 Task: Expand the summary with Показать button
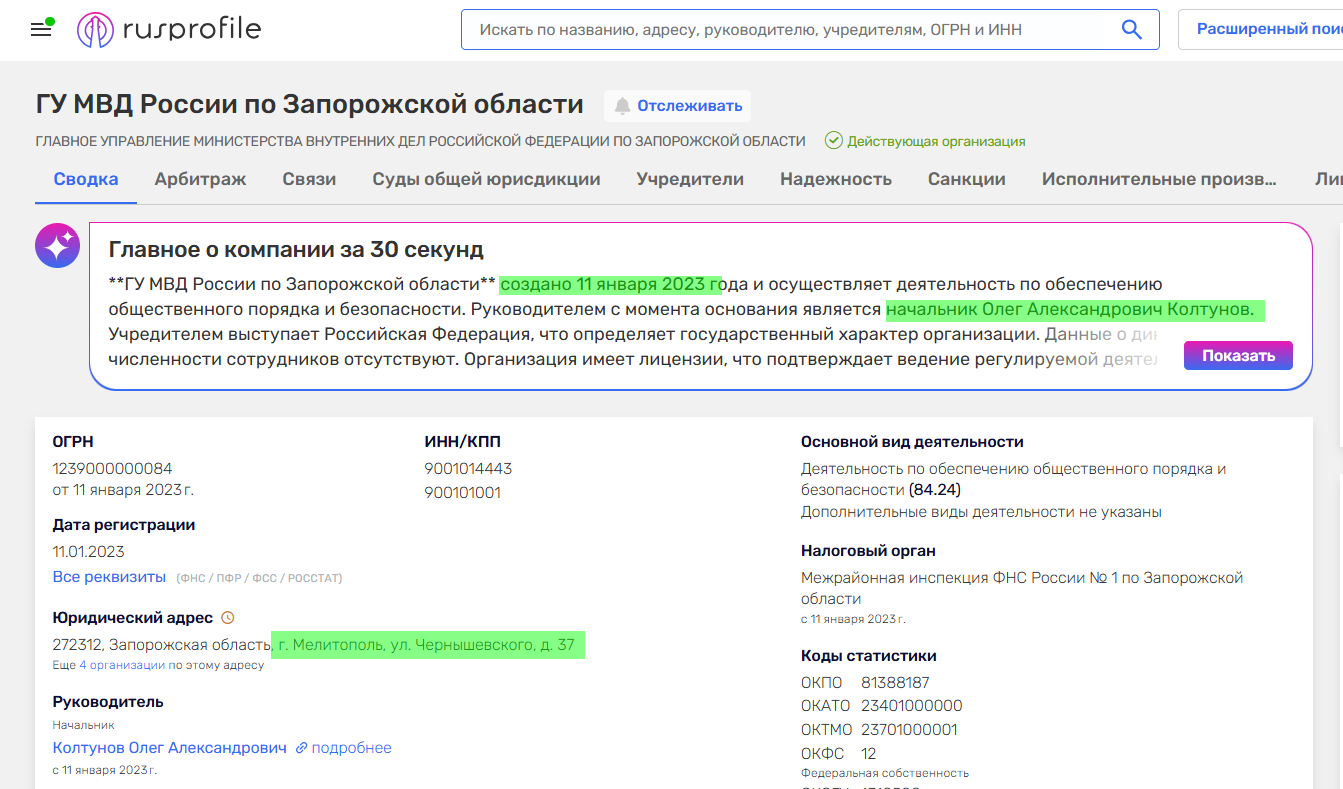(1237, 355)
